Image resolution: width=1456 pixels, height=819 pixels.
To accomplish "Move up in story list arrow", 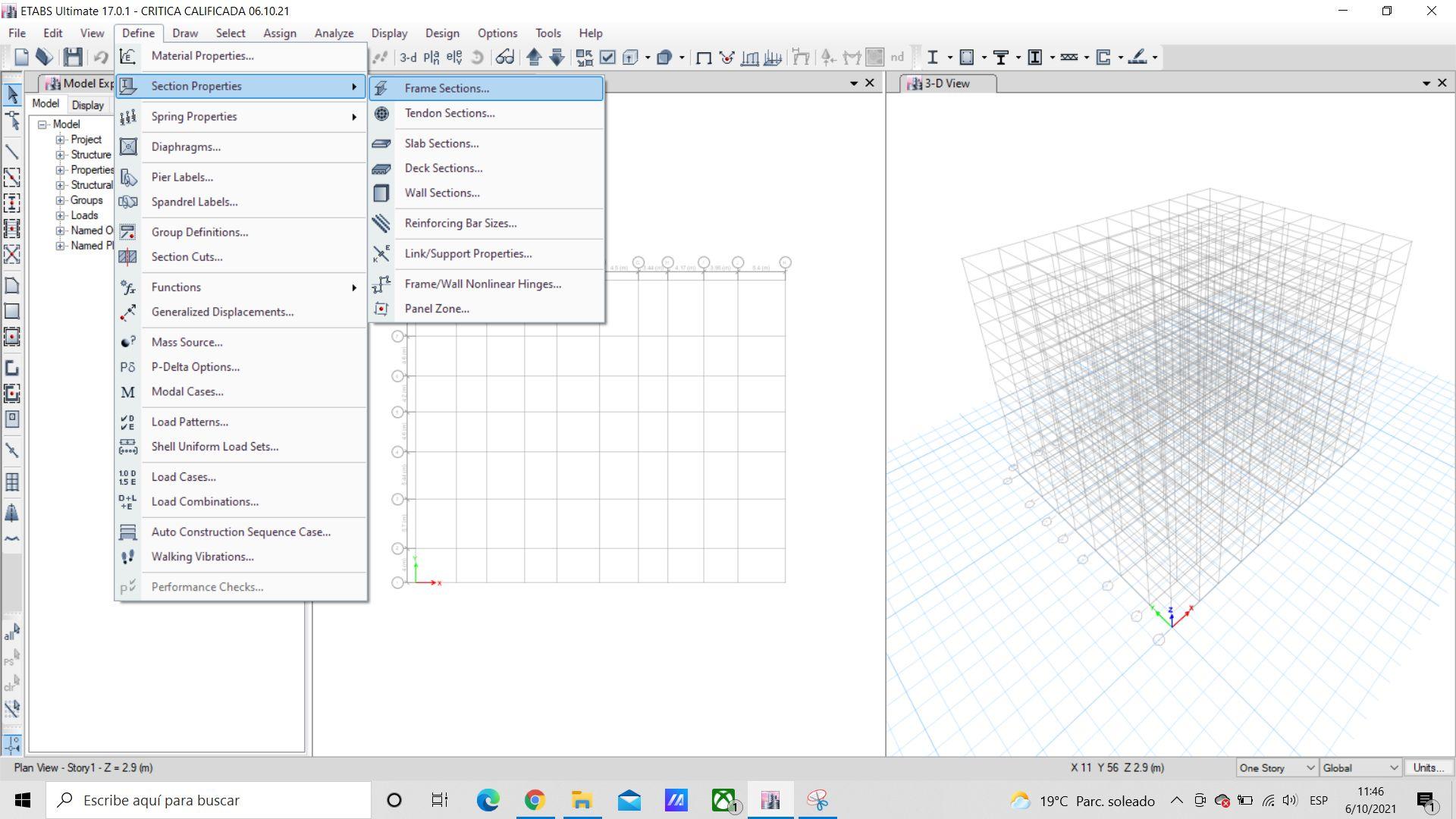I will 534,57.
